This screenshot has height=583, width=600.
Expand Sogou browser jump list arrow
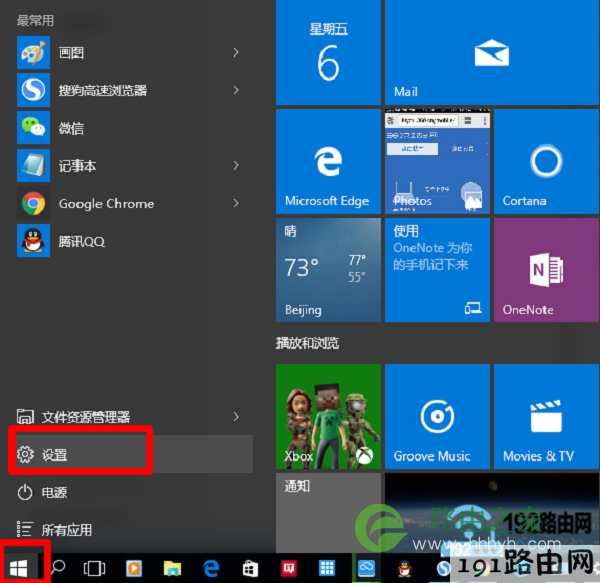pyautogui.click(x=236, y=90)
